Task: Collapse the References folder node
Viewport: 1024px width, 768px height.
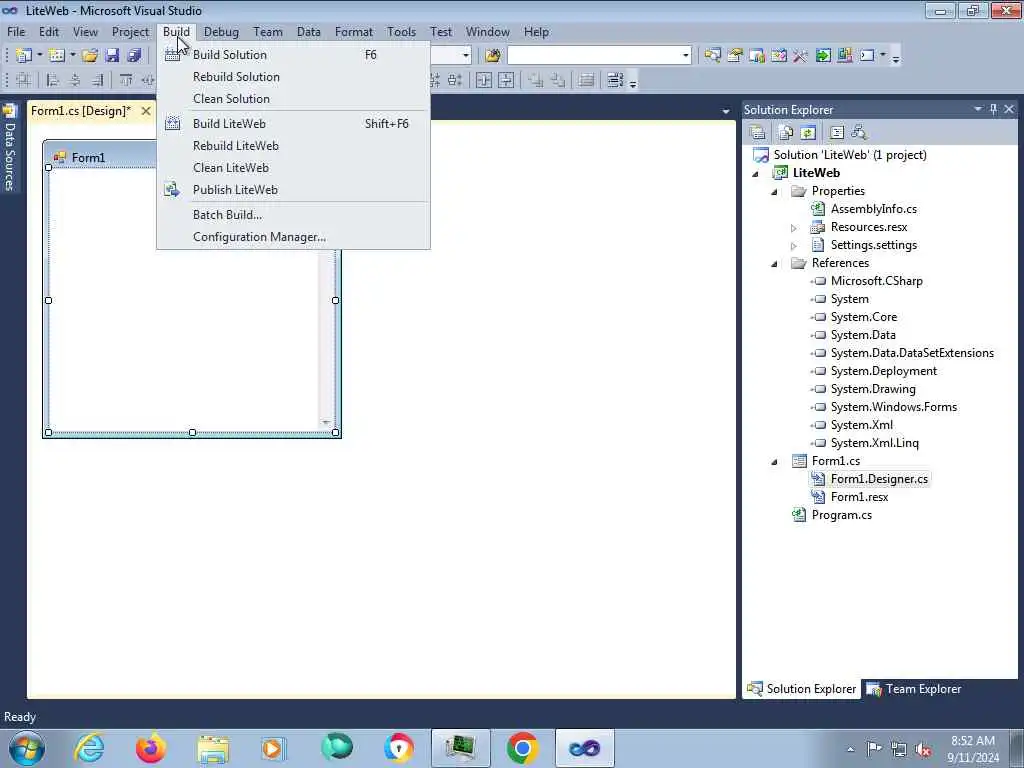Action: point(775,264)
